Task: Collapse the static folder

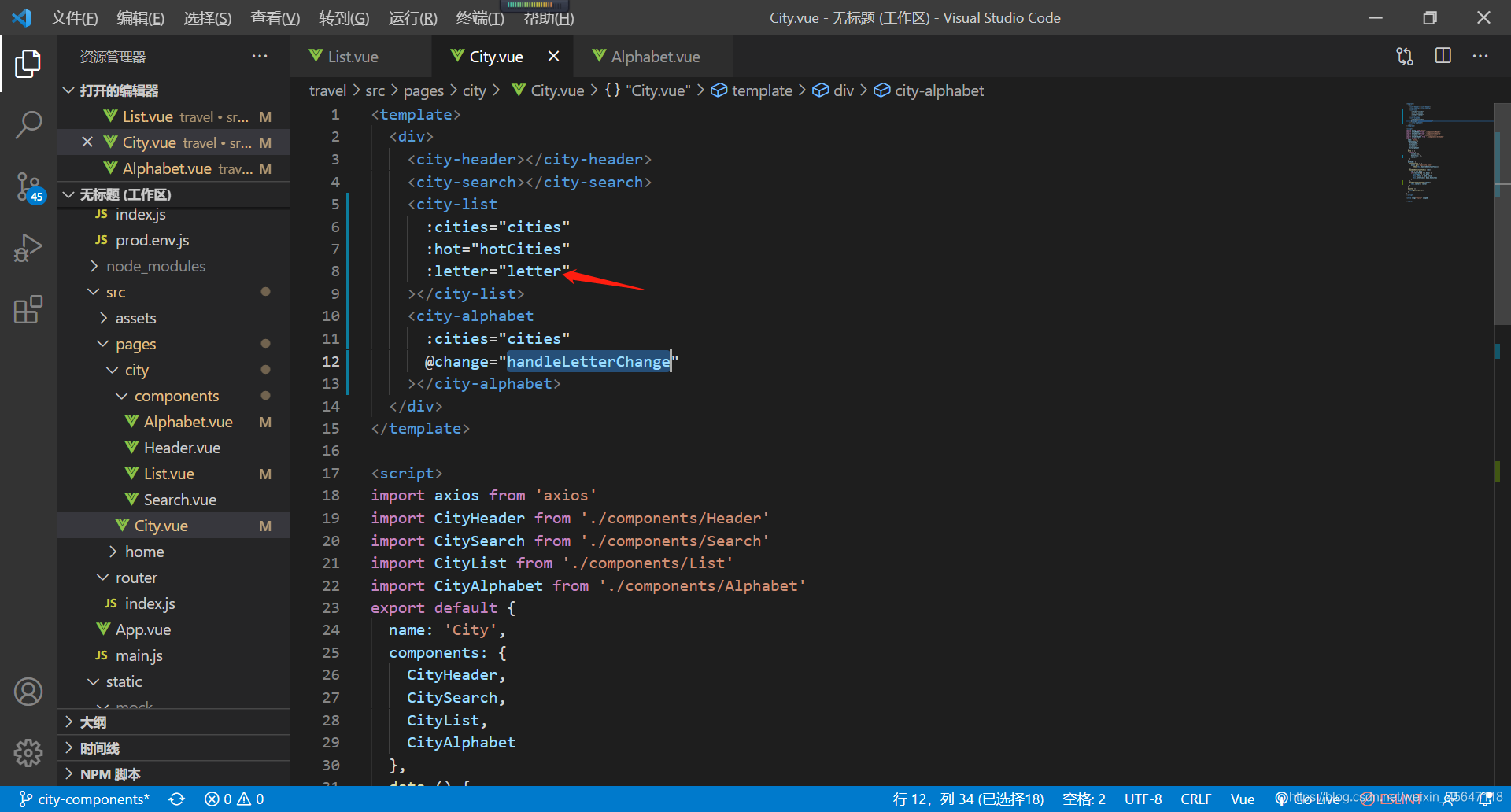Action: coord(173,681)
